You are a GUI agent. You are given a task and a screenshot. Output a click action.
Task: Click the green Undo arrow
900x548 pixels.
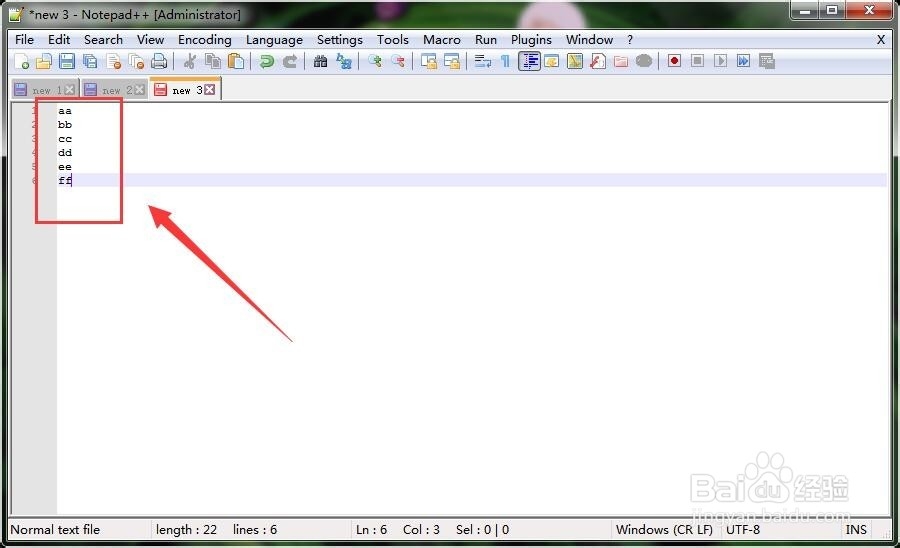(266, 61)
